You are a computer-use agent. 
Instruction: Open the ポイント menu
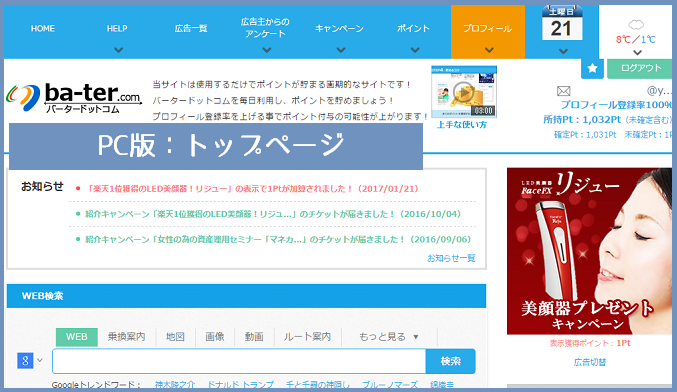coord(413,28)
